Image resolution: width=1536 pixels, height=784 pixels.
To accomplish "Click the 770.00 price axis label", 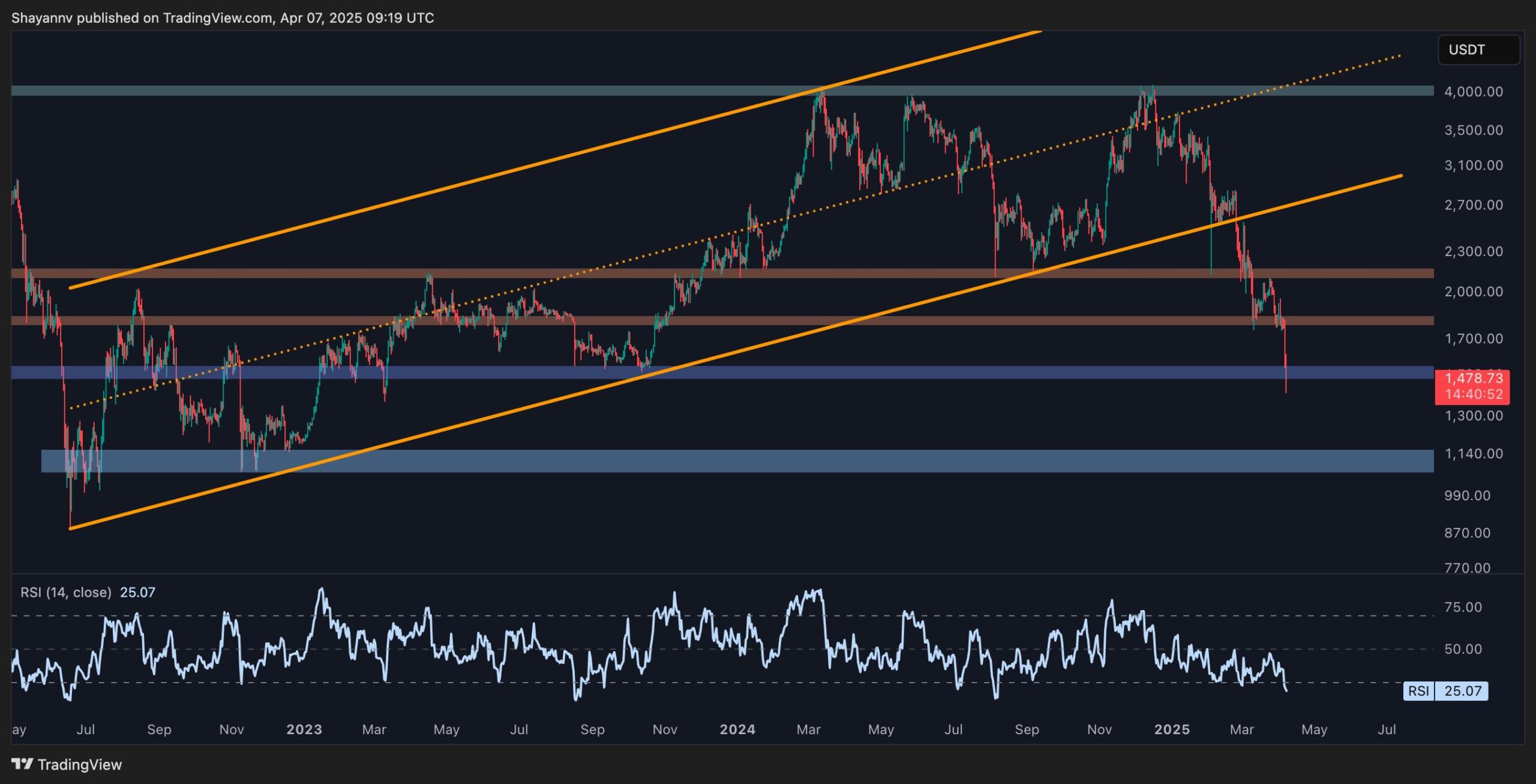I will [1467, 567].
